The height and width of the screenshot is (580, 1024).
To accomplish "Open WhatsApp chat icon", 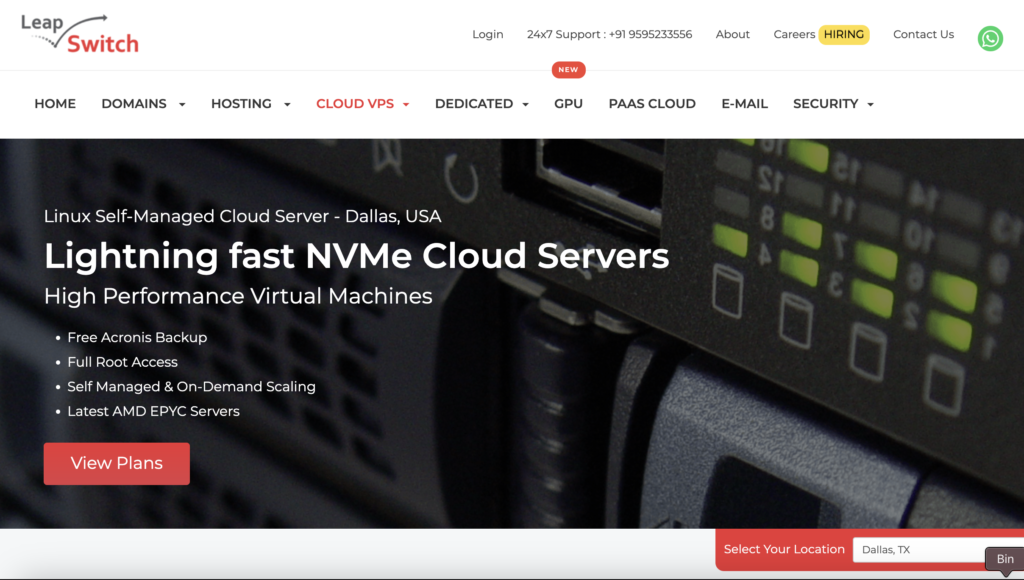I will tap(990, 38).
